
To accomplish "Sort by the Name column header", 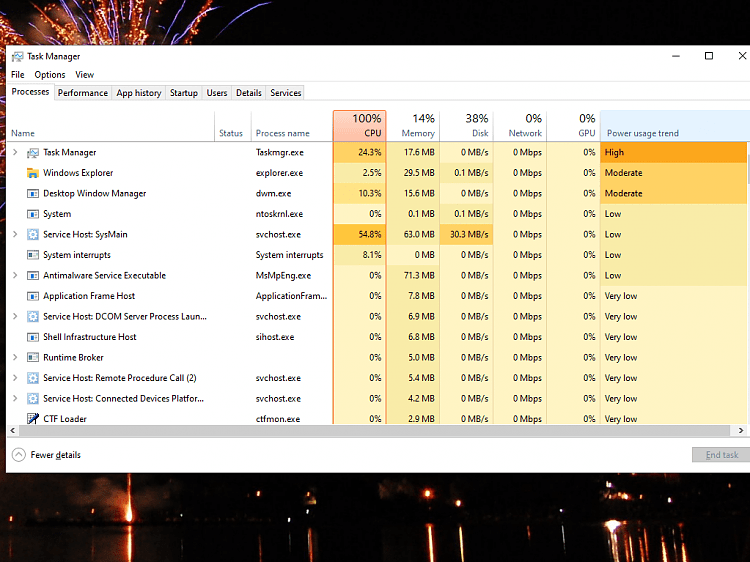I will click(x=111, y=126).
